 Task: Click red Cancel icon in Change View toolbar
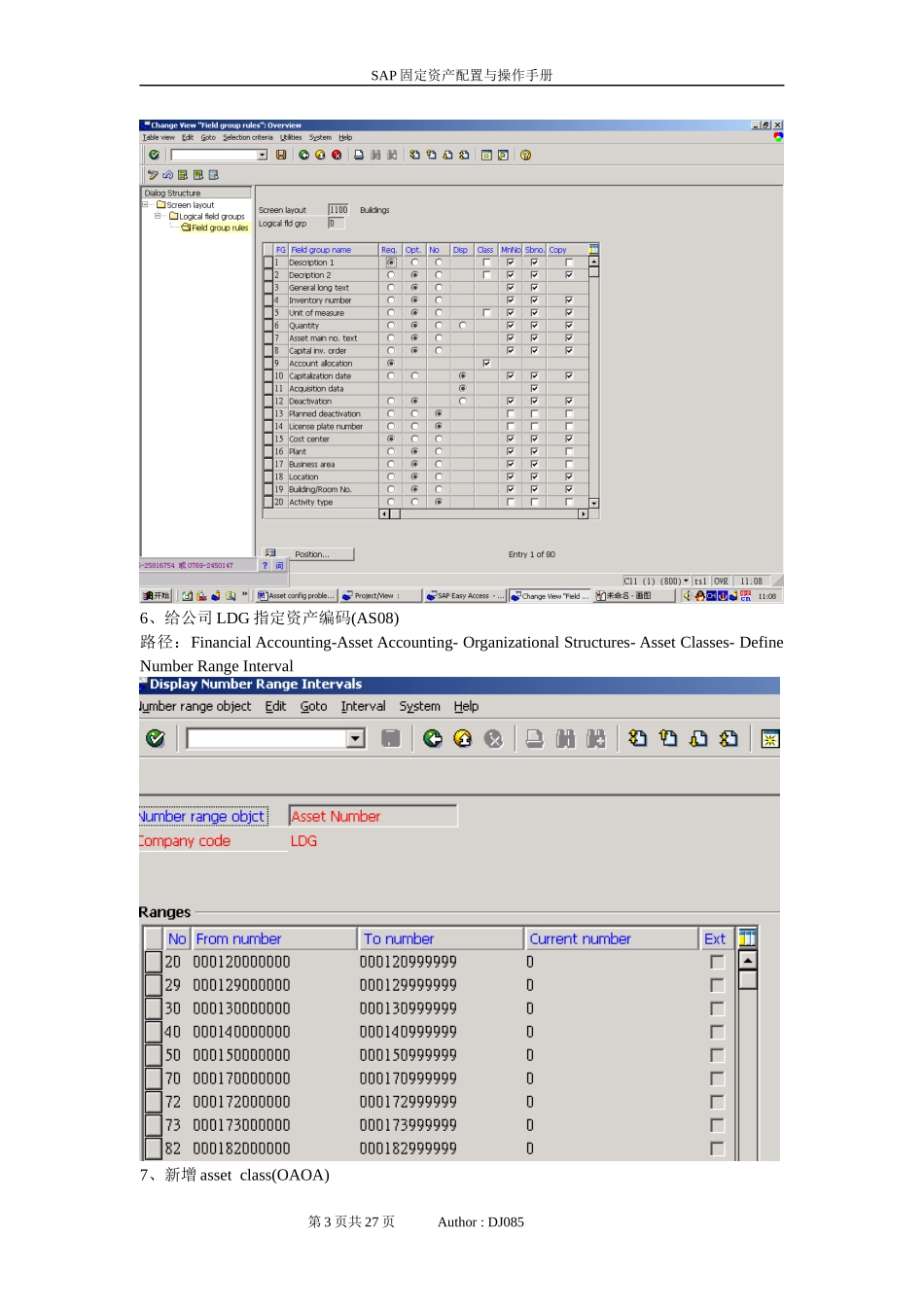point(337,155)
